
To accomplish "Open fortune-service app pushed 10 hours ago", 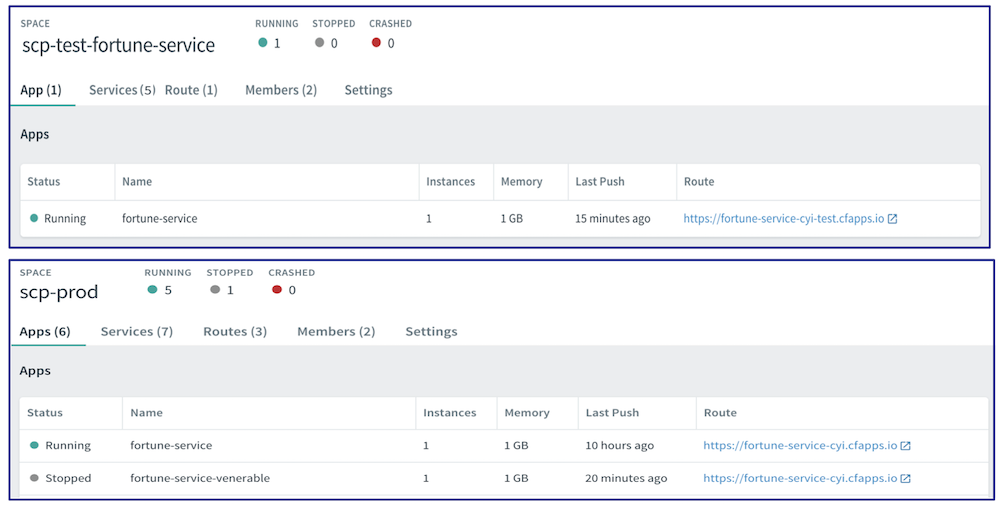I will point(171,445).
